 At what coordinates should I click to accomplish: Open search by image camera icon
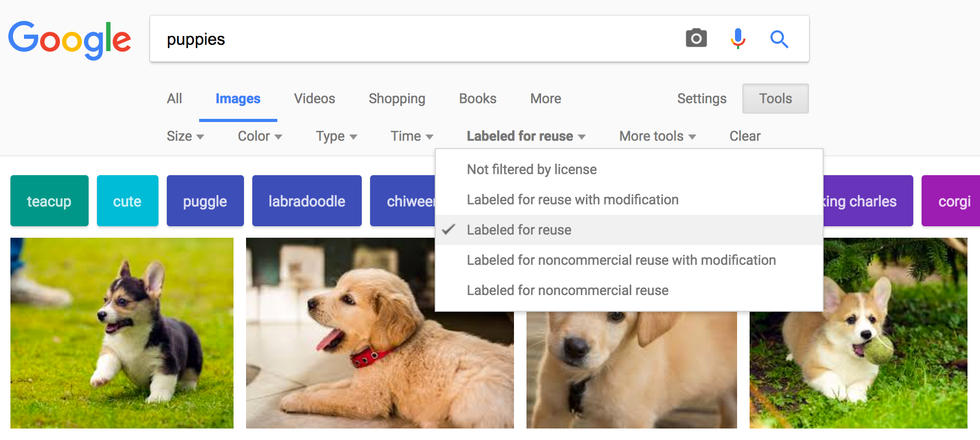click(696, 39)
